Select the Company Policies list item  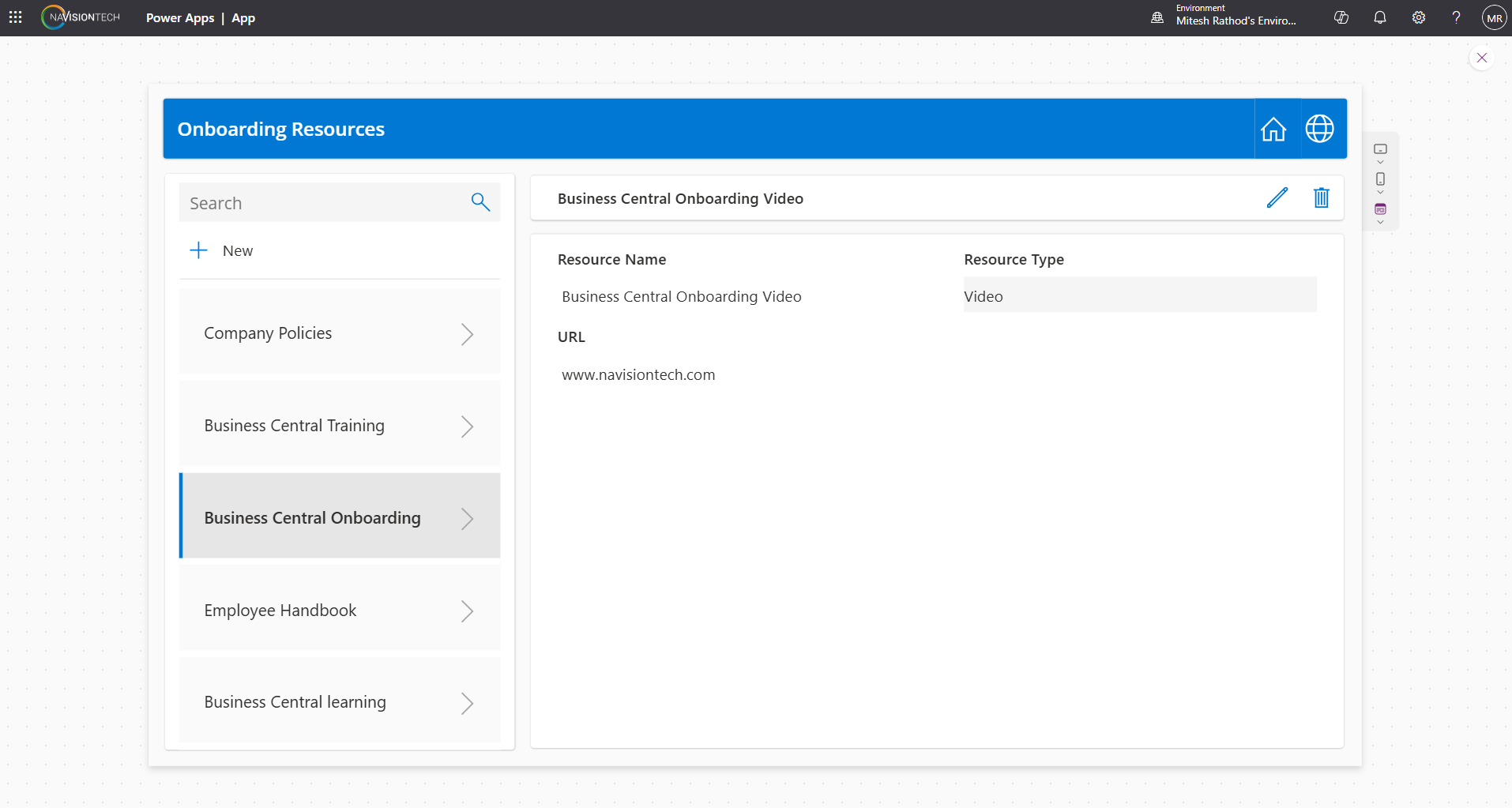point(340,333)
